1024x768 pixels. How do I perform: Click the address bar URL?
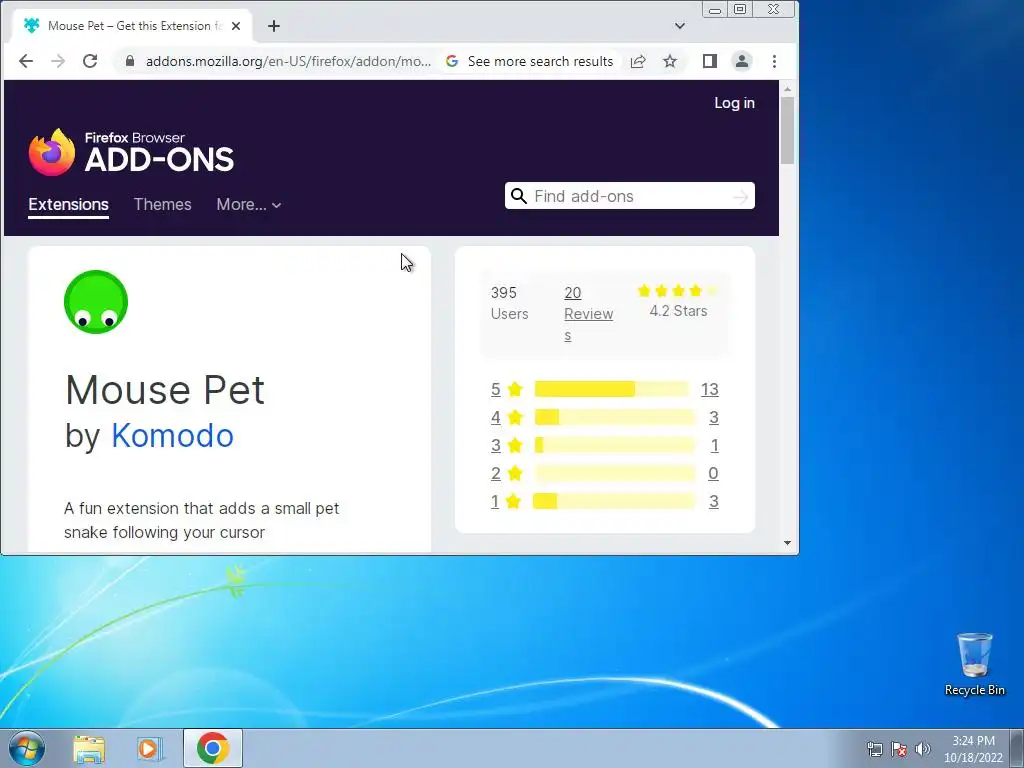pyautogui.click(x=288, y=61)
